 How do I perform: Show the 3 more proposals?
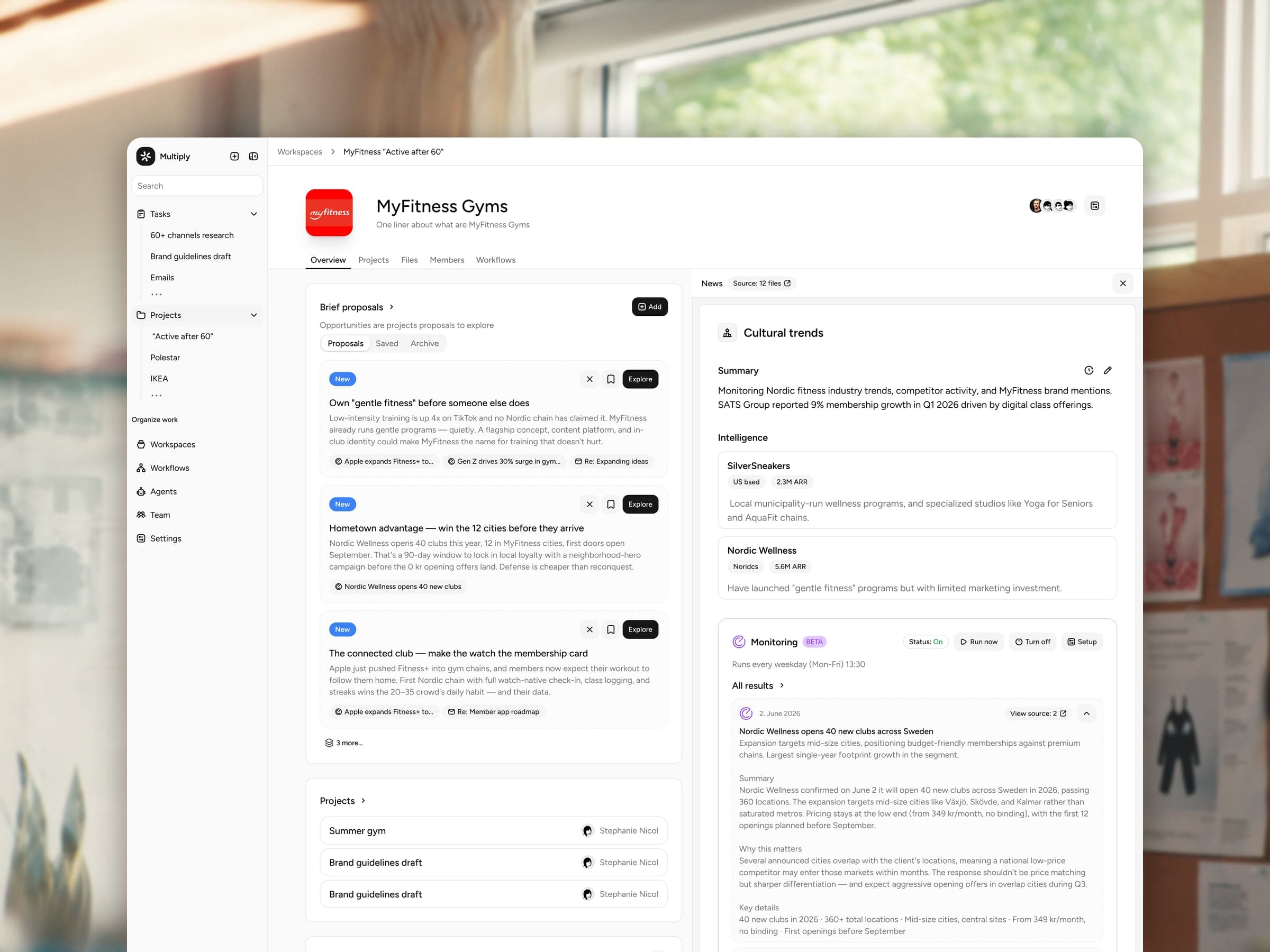344,743
